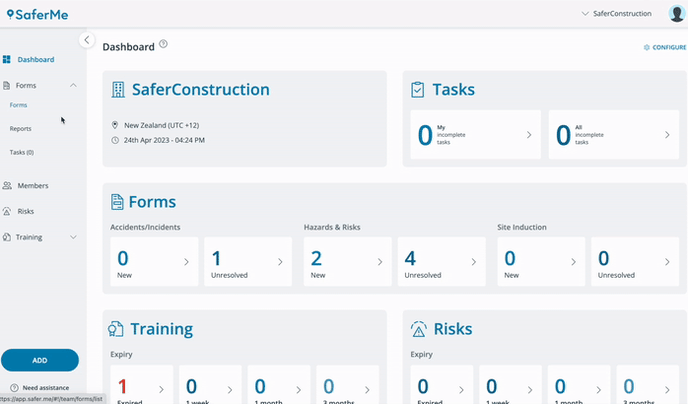Image resolution: width=688 pixels, height=404 pixels.
Task: Click the Members people icon in sidebar
Action: coord(7,186)
